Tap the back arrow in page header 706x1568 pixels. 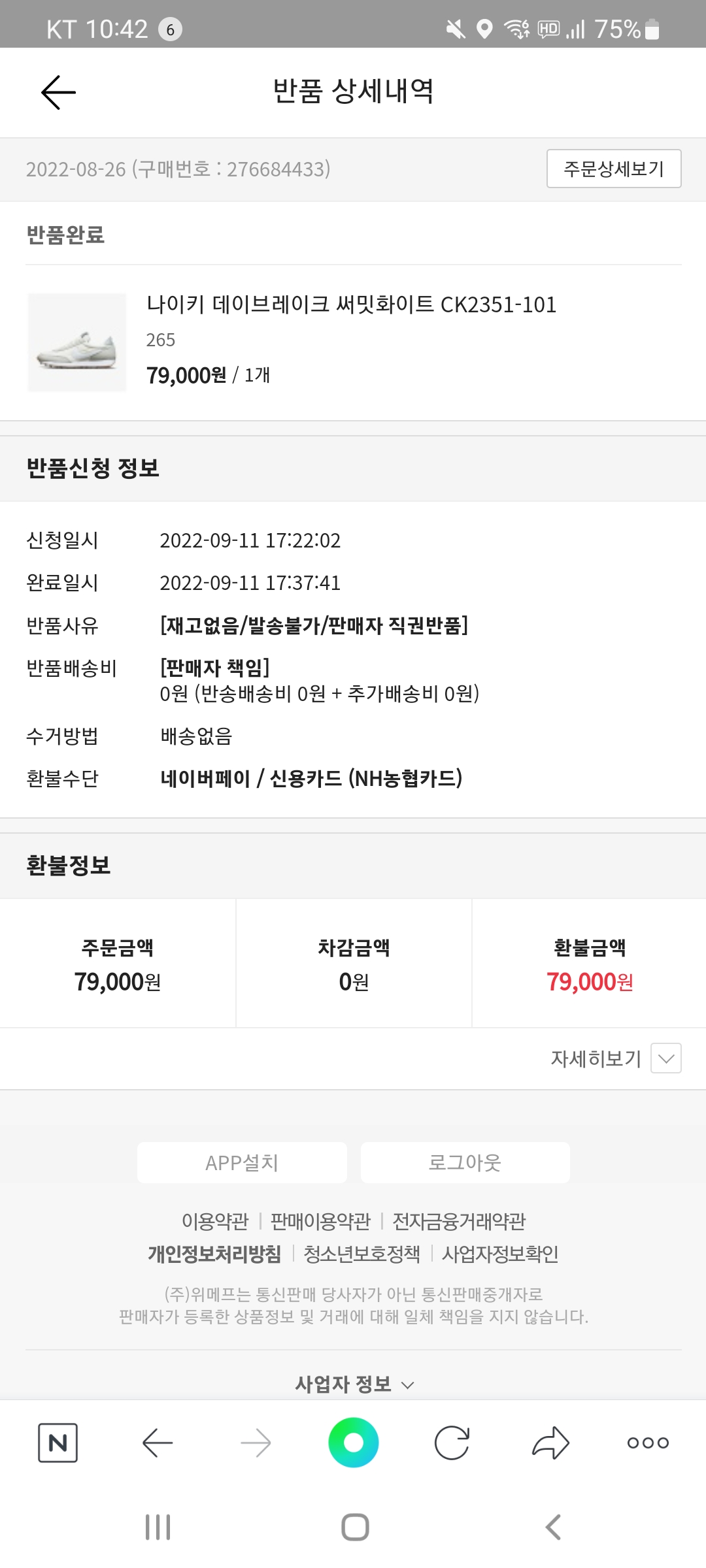click(58, 92)
